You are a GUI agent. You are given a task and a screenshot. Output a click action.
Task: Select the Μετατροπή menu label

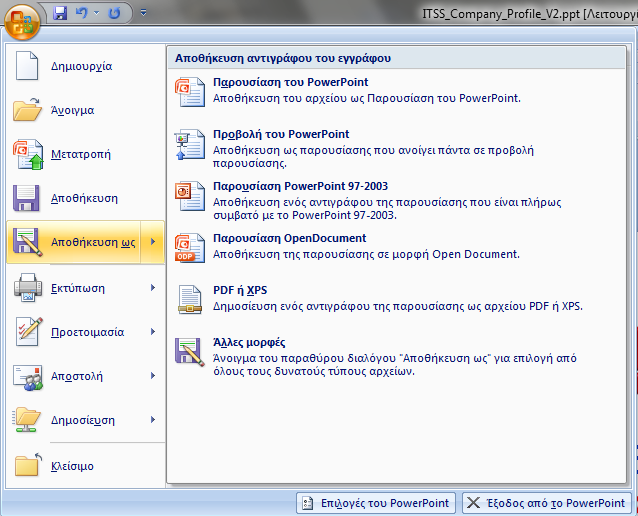pyautogui.click(x=81, y=154)
